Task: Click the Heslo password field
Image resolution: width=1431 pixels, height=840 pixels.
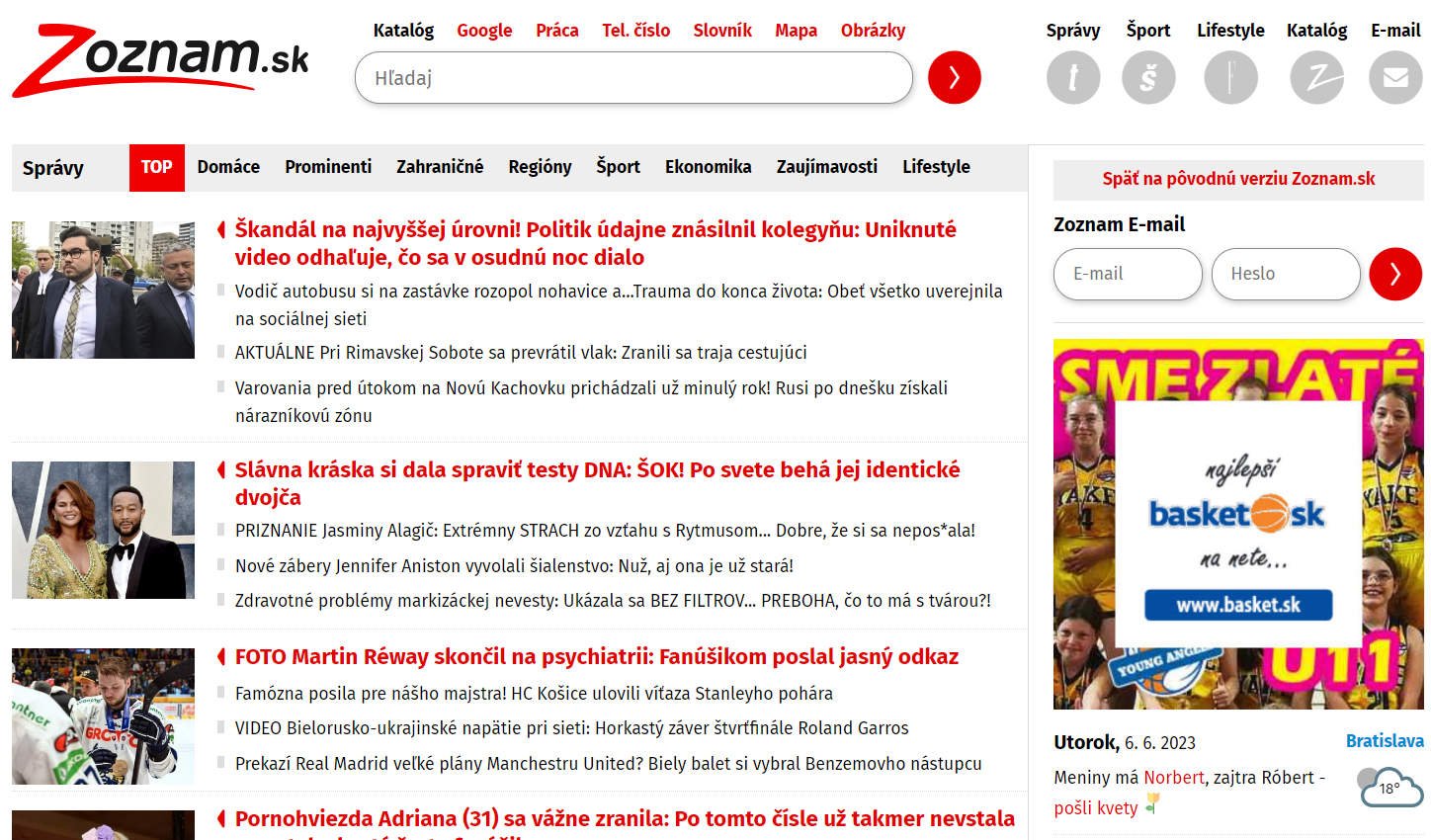Action: point(1285,274)
